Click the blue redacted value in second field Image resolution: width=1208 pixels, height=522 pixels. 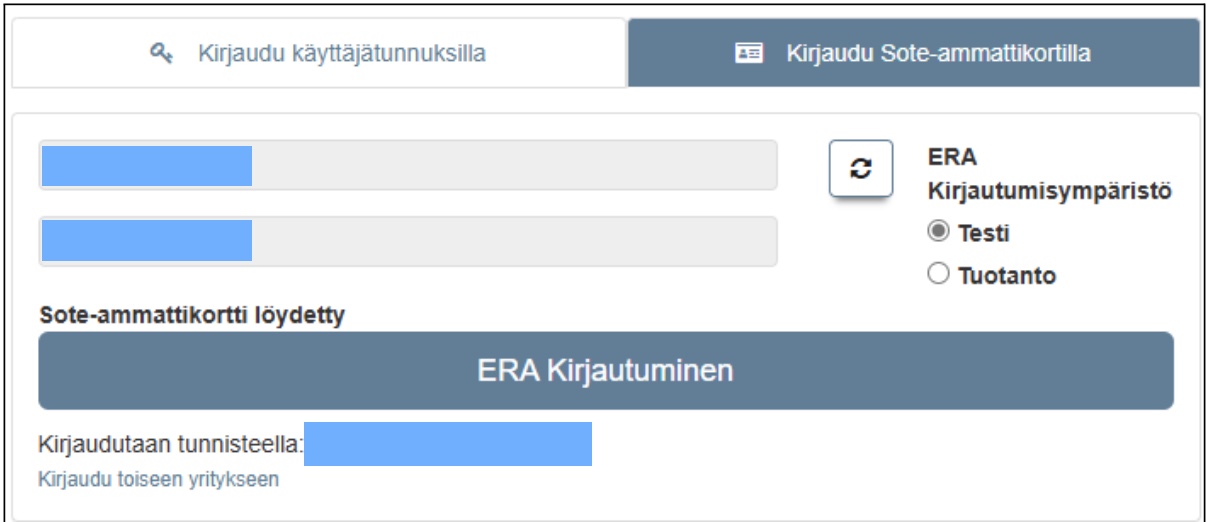point(146,241)
